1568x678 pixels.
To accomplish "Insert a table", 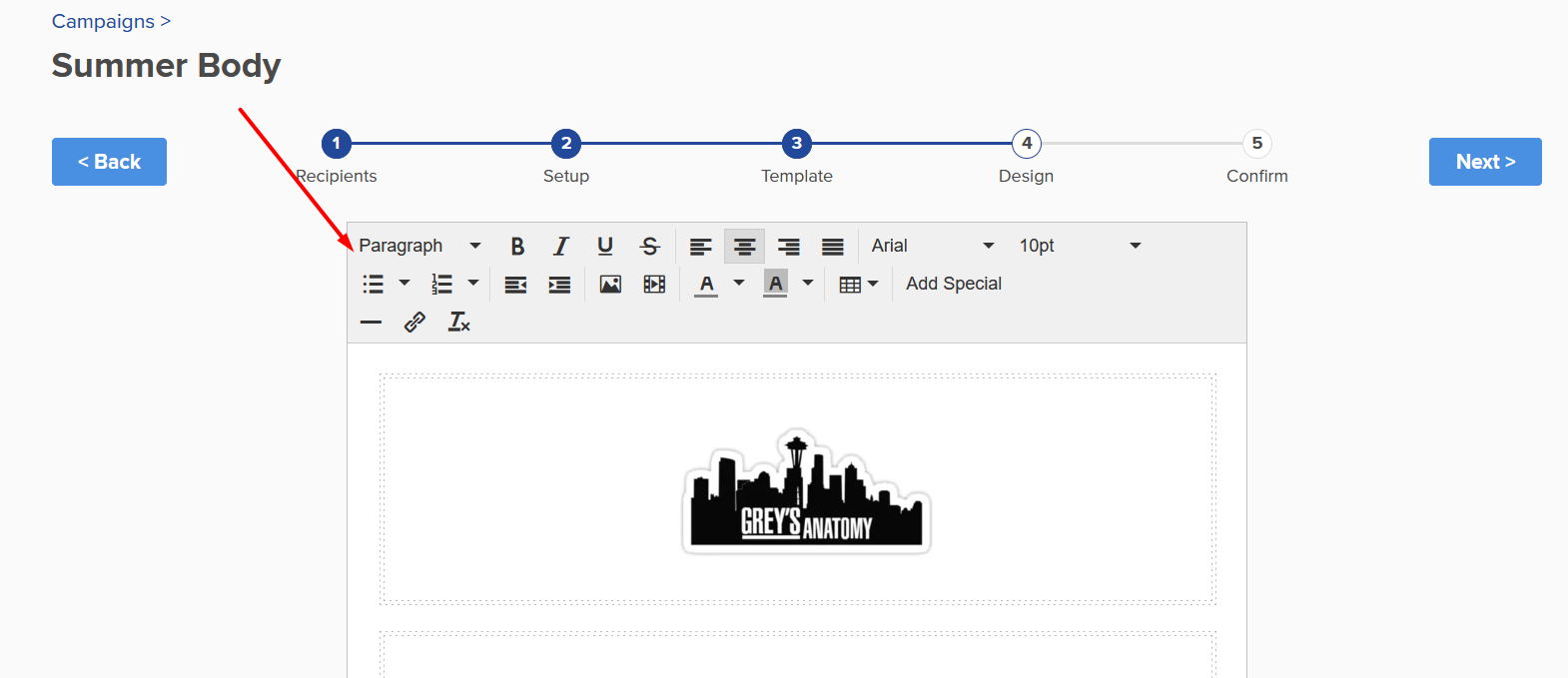I will coord(859,285).
